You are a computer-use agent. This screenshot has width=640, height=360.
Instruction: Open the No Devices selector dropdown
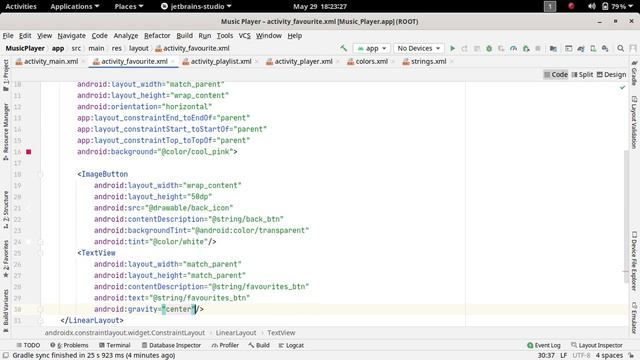[x=419, y=48]
